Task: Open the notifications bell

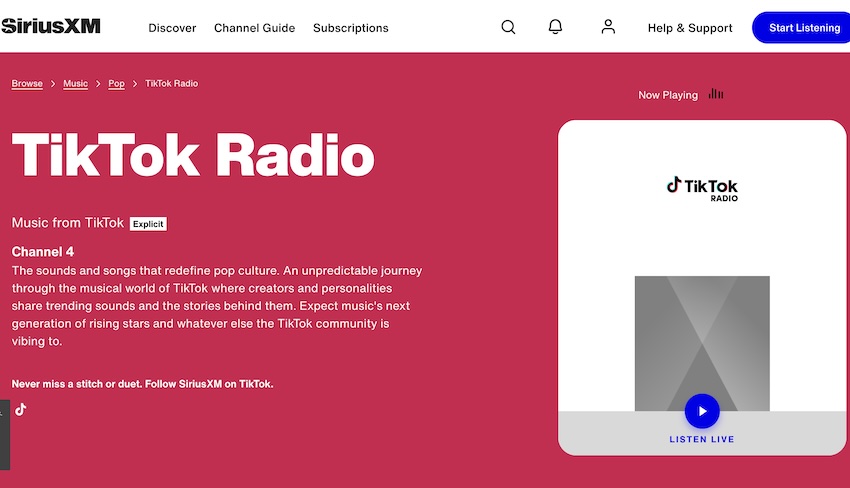Action: 556,27
